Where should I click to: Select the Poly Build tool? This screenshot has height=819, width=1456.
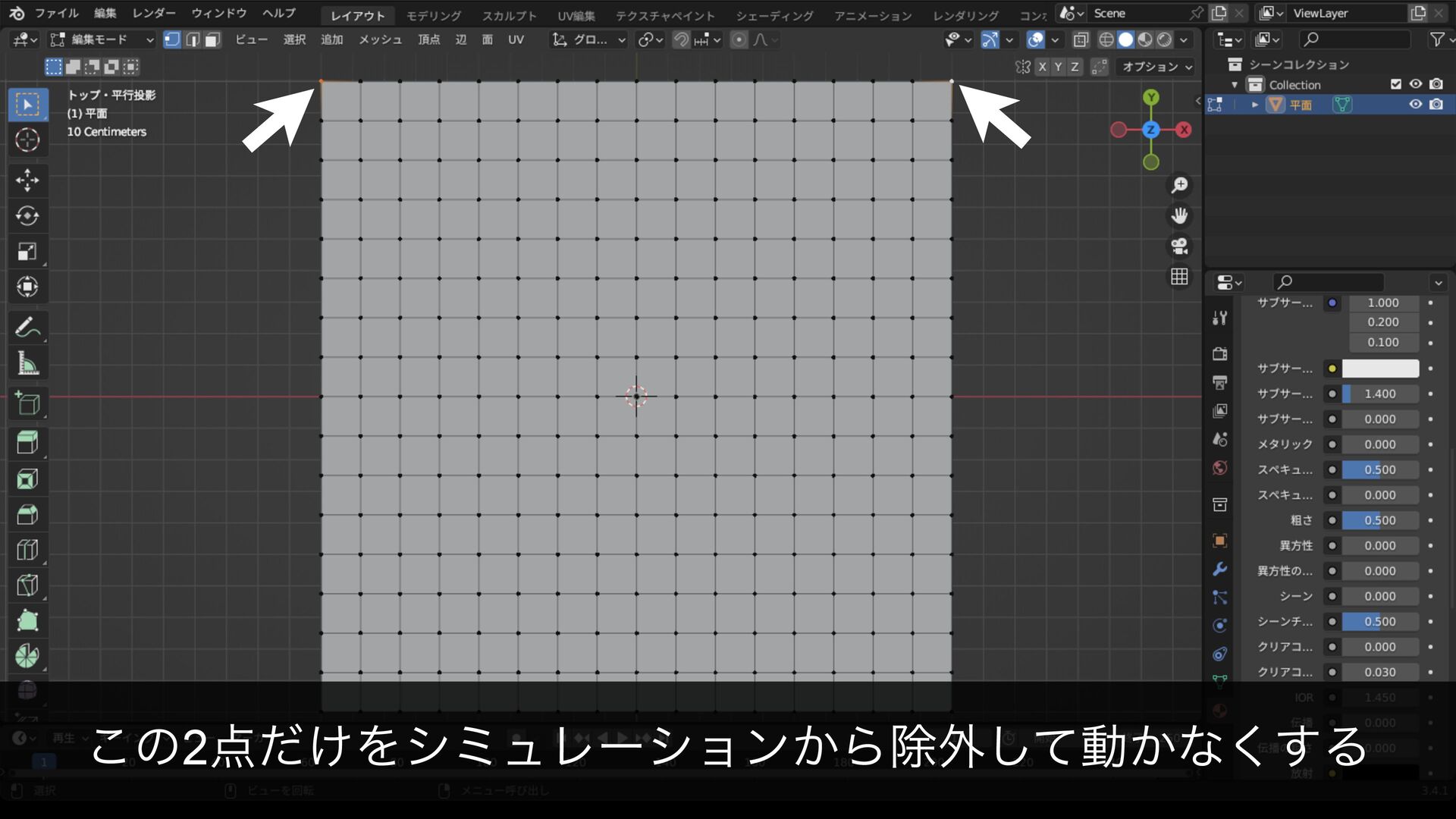[28, 621]
